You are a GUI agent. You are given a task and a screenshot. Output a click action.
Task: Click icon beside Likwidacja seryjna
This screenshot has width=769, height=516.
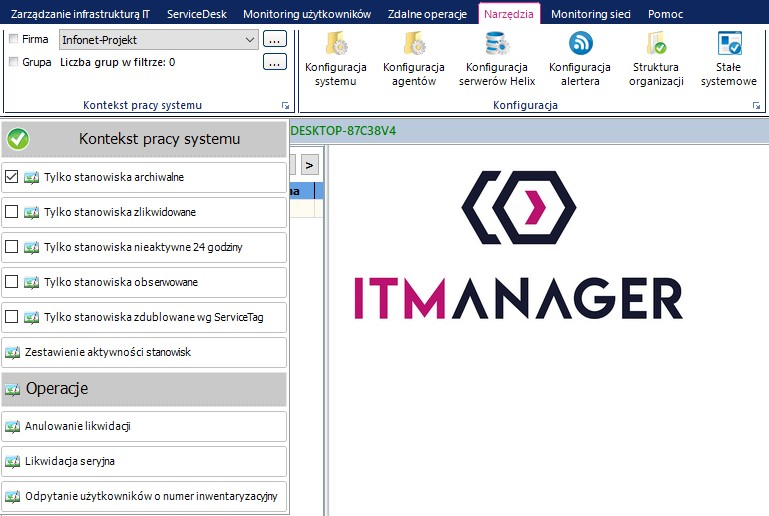pyautogui.click(x=13, y=461)
